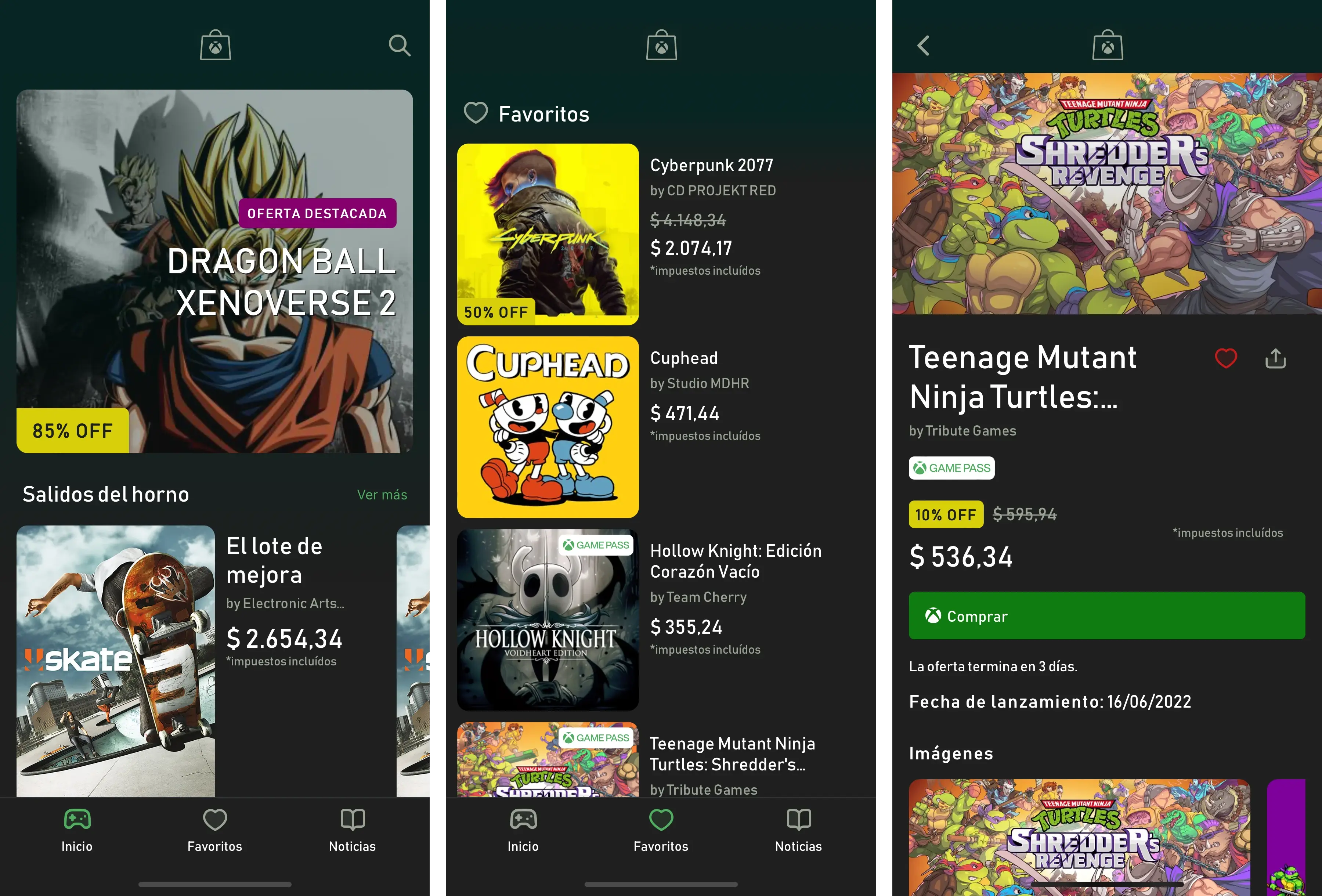Tap the back arrow on game page
The width and height of the screenshot is (1322, 896).
click(923, 46)
